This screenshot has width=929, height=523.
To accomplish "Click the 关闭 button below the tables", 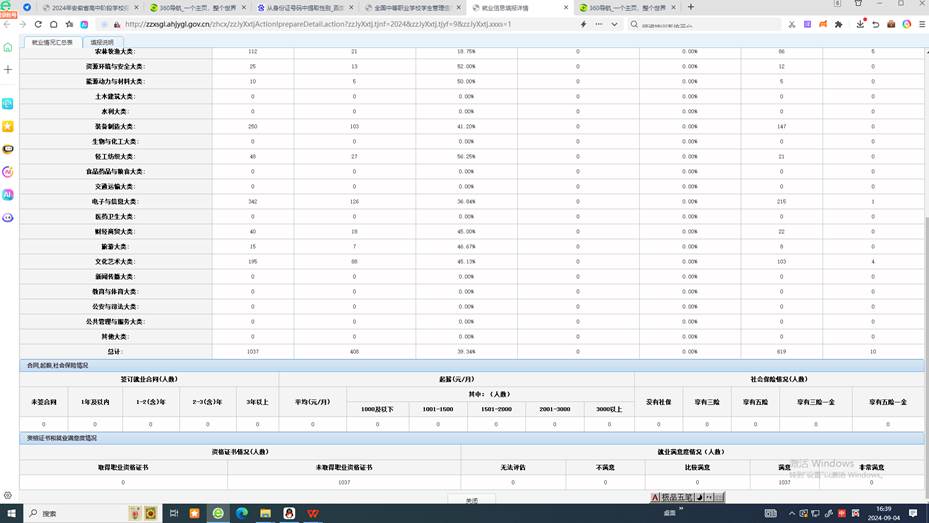I will point(472,500).
